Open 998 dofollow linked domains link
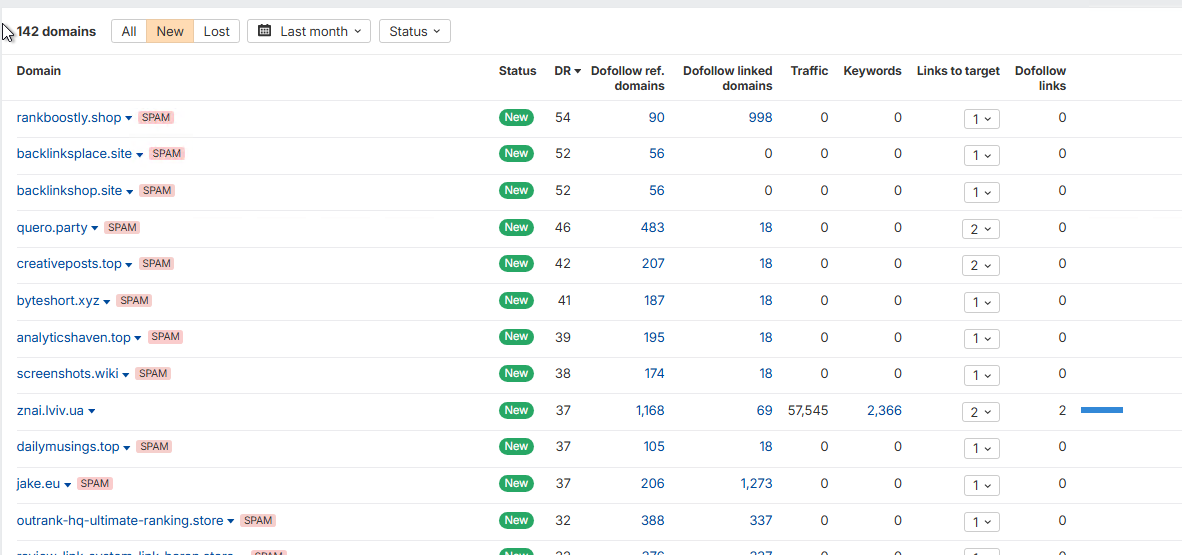The height and width of the screenshot is (556, 1182). (759, 118)
